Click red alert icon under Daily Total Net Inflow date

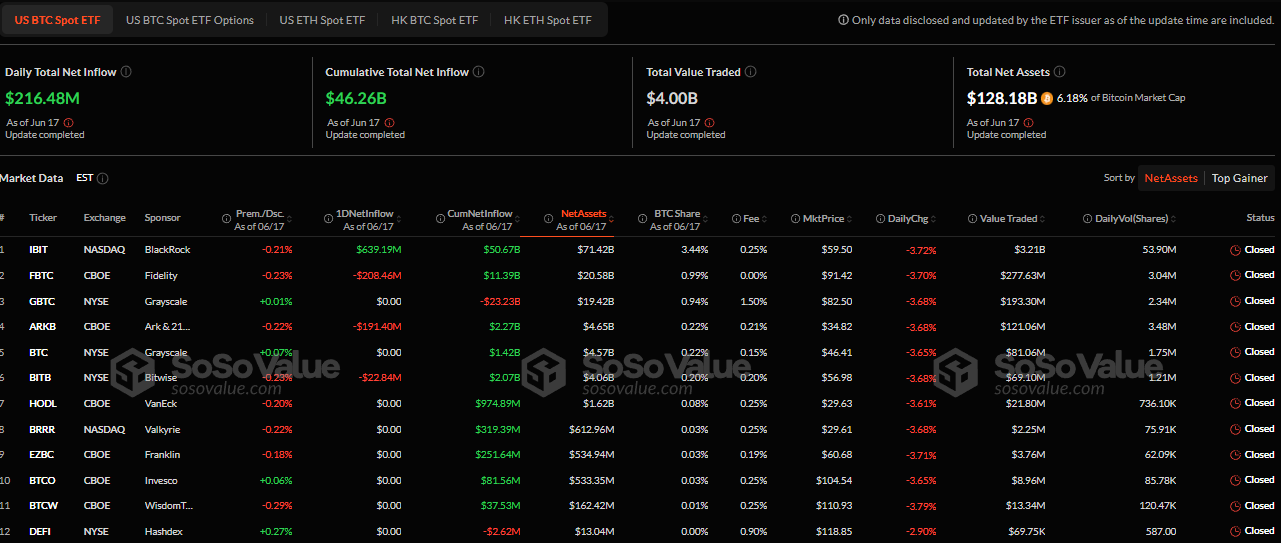(x=68, y=123)
